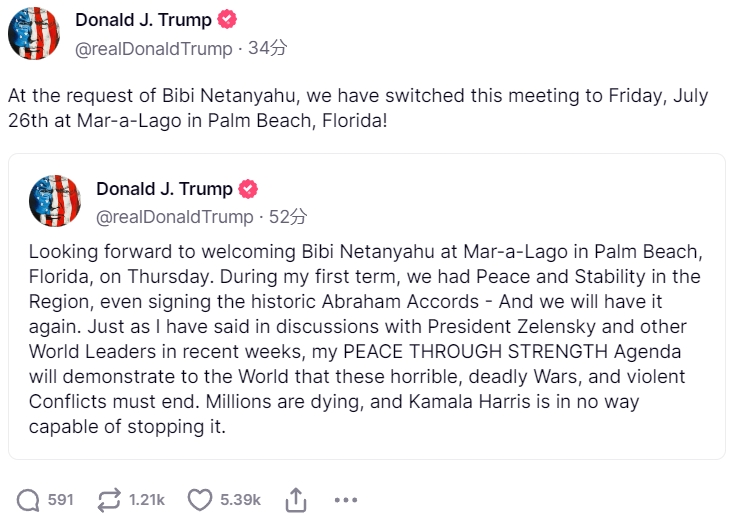Click the verified badge on the main post
This screenshot has height=519, width=732.
click(x=229, y=20)
